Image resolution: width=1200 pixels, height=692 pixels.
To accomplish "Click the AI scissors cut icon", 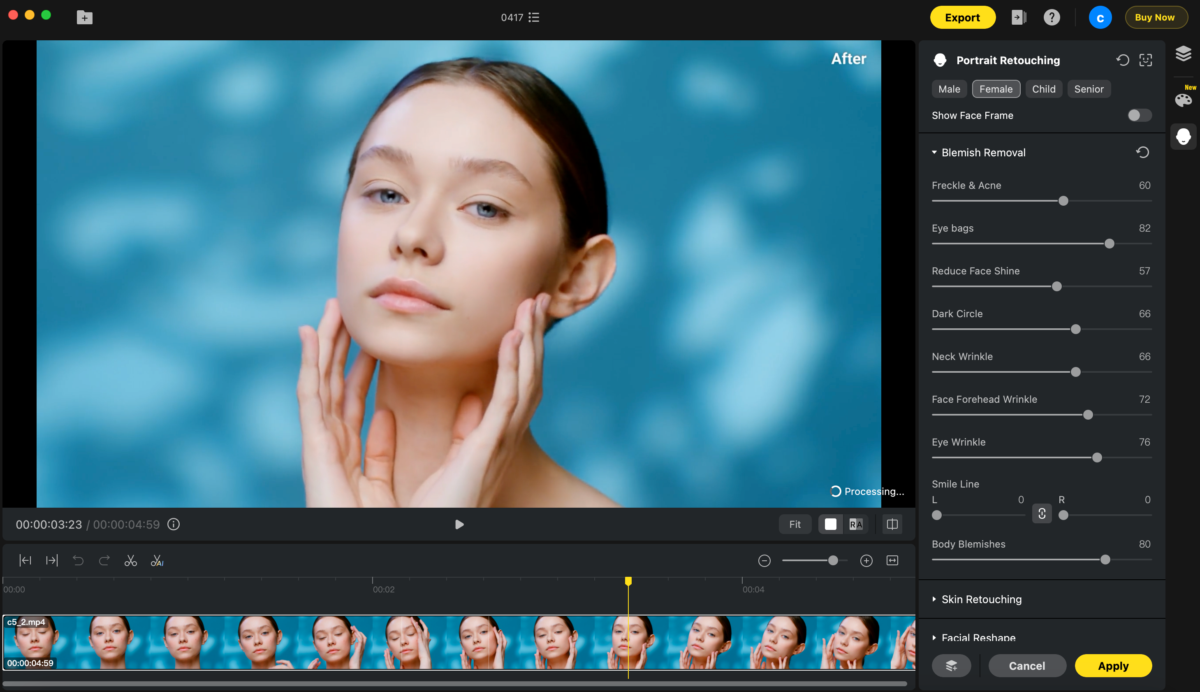I will coord(157,561).
